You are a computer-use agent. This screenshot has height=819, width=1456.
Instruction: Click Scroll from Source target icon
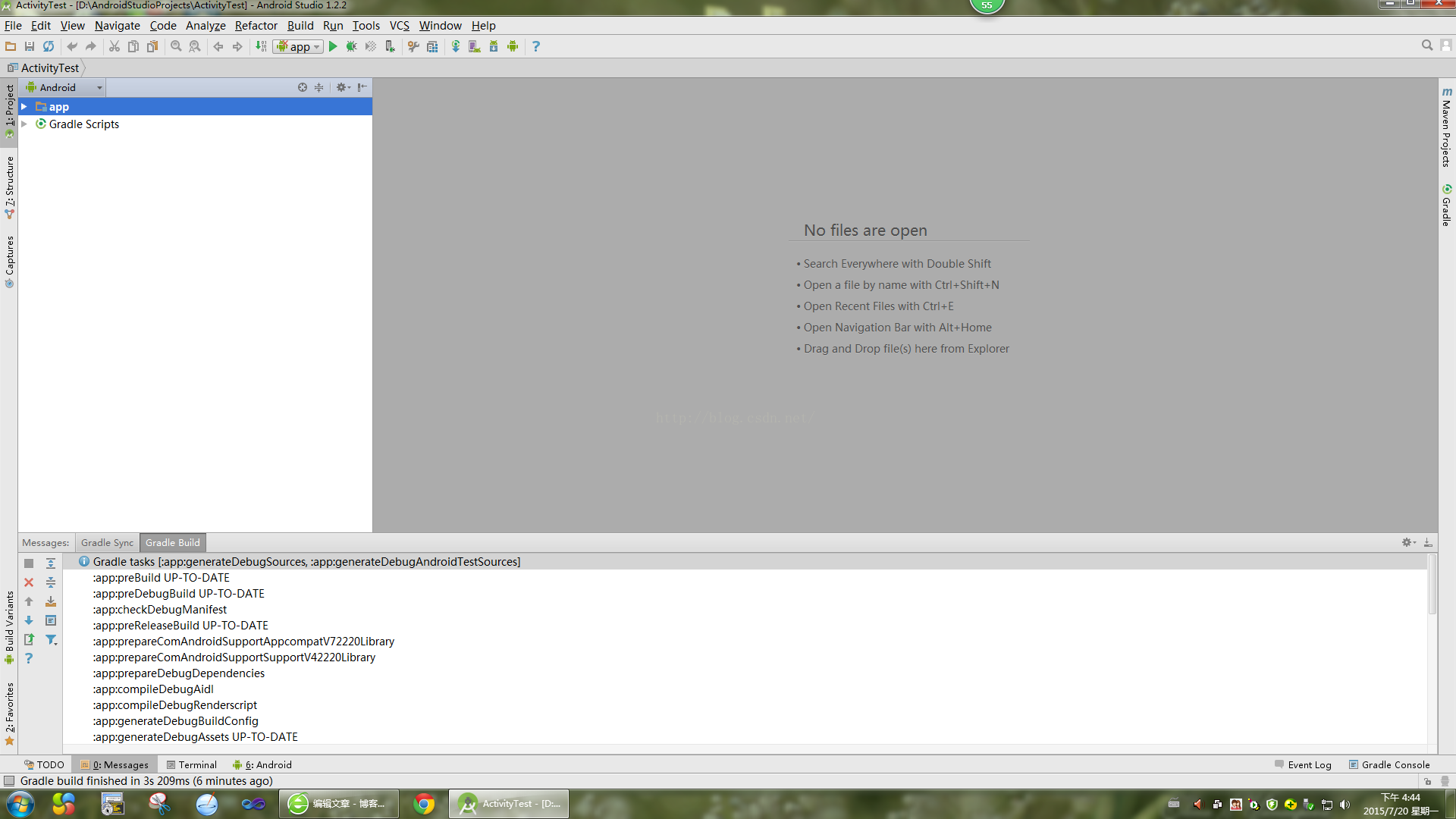(303, 87)
